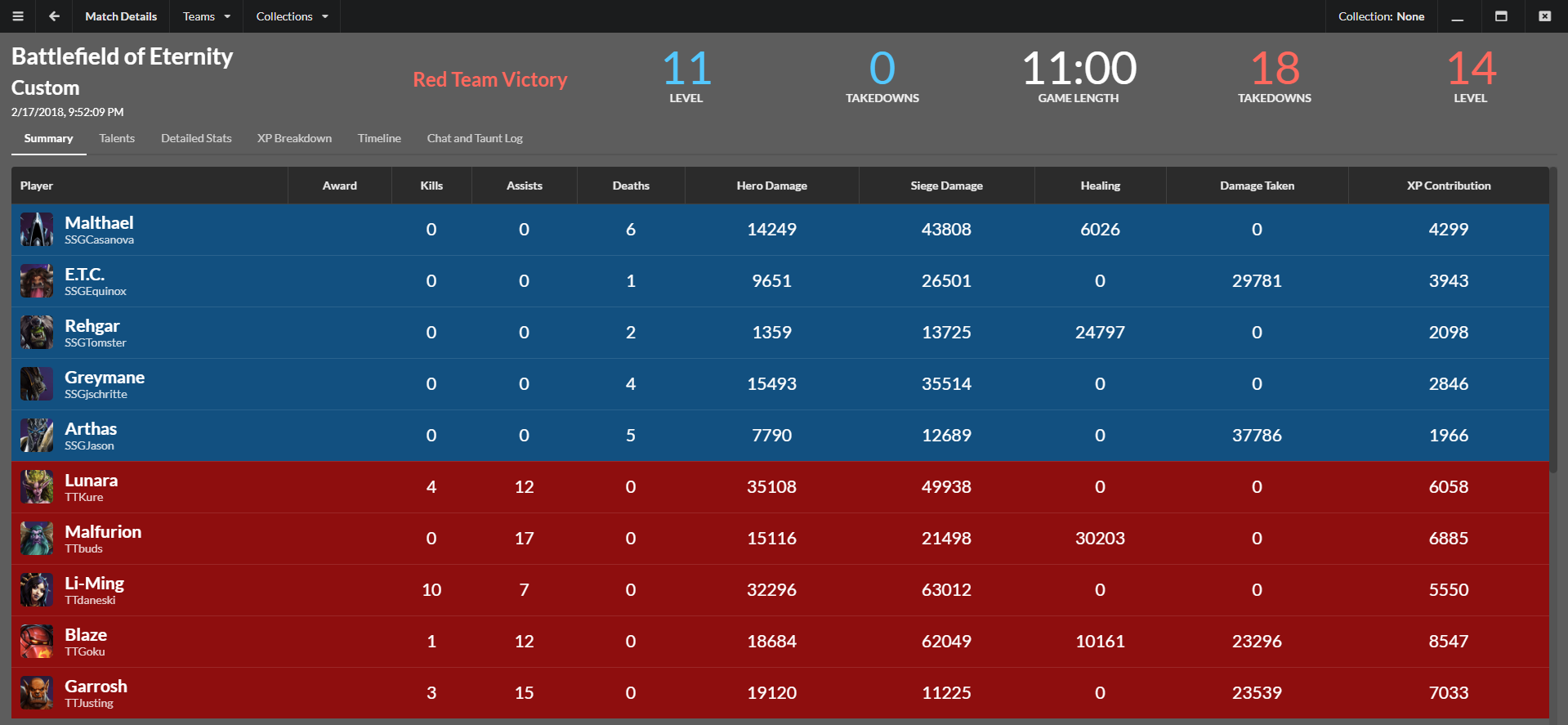Click Collection: None indicator
Image resolution: width=1568 pixels, height=725 pixels.
1381,16
